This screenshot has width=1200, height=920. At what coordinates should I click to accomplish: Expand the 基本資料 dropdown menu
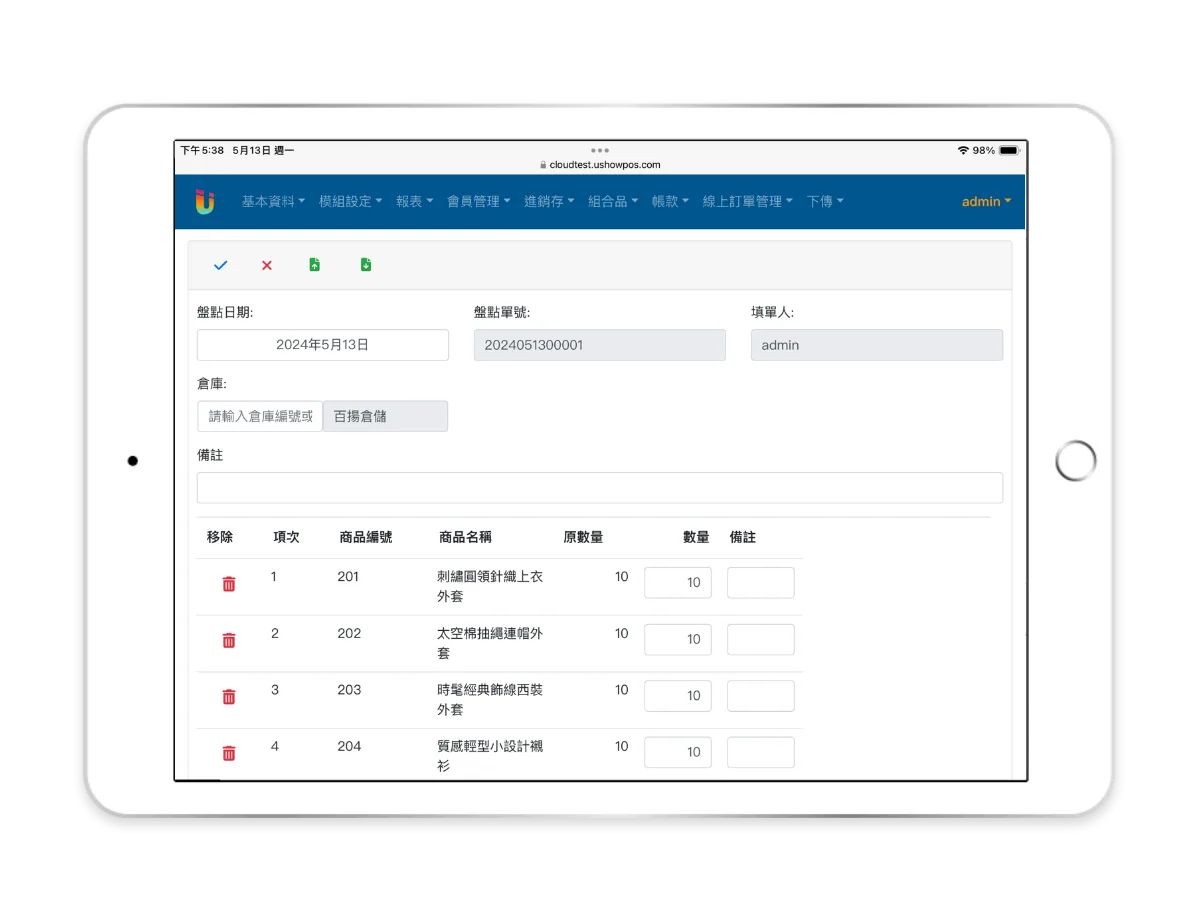tap(273, 201)
